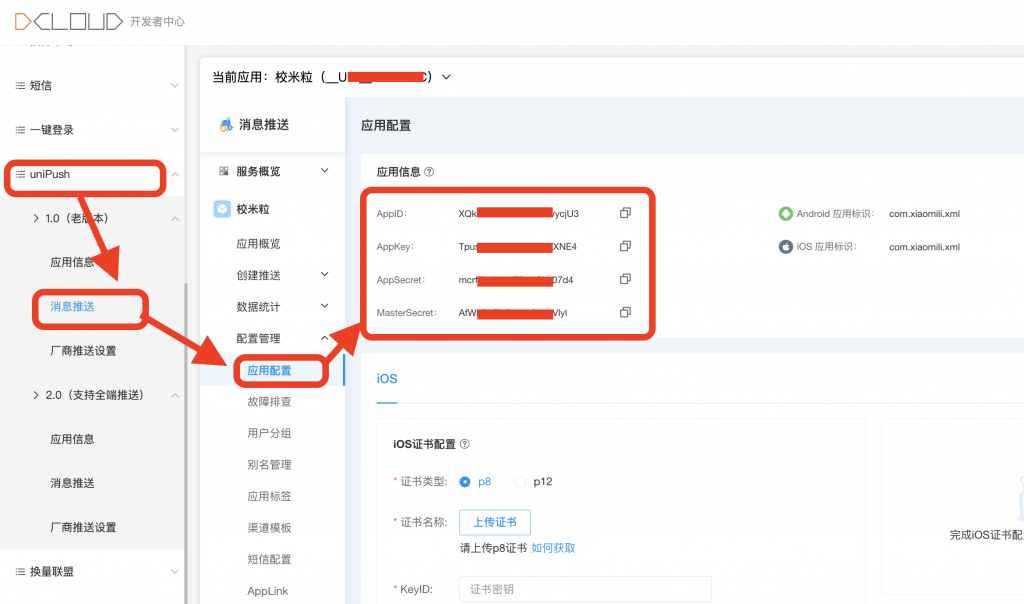Switch to the iOS tab

click(x=387, y=379)
